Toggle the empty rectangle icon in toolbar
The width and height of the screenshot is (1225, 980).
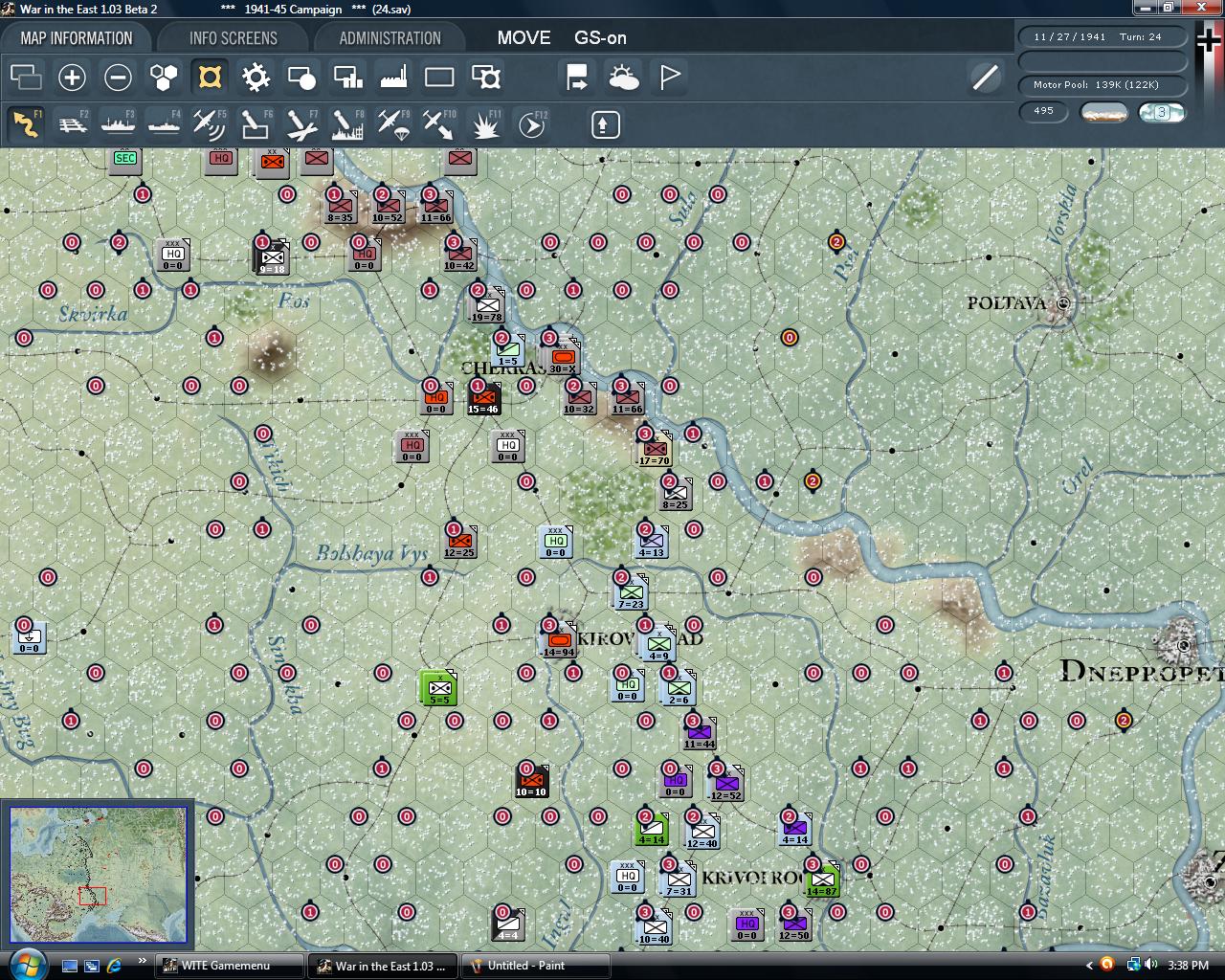[x=439, y=77]
